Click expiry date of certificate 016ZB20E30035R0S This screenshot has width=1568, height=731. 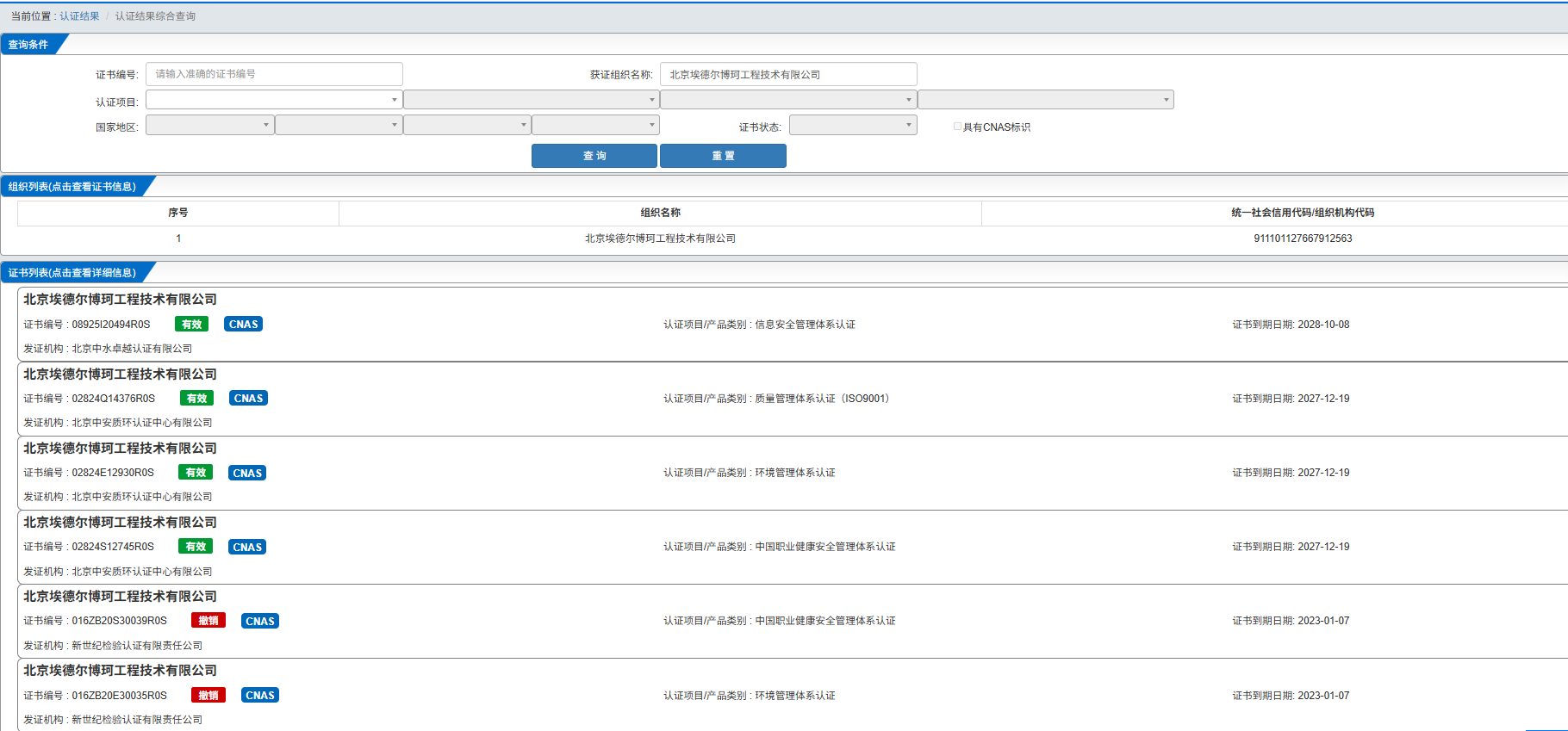(1323, 696)
